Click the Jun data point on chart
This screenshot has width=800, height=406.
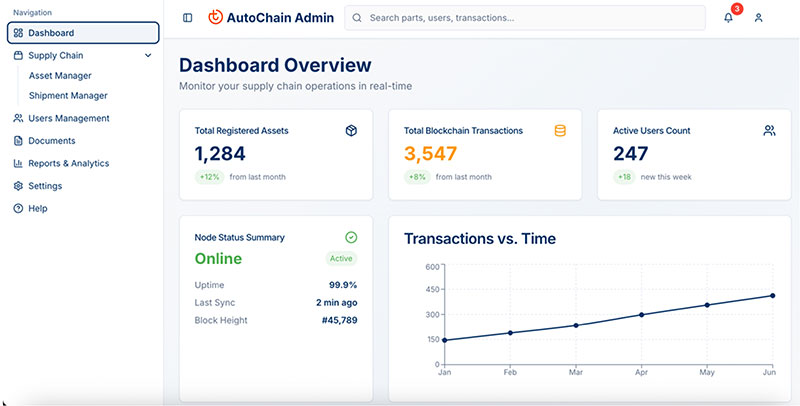(x=773, y=295)
